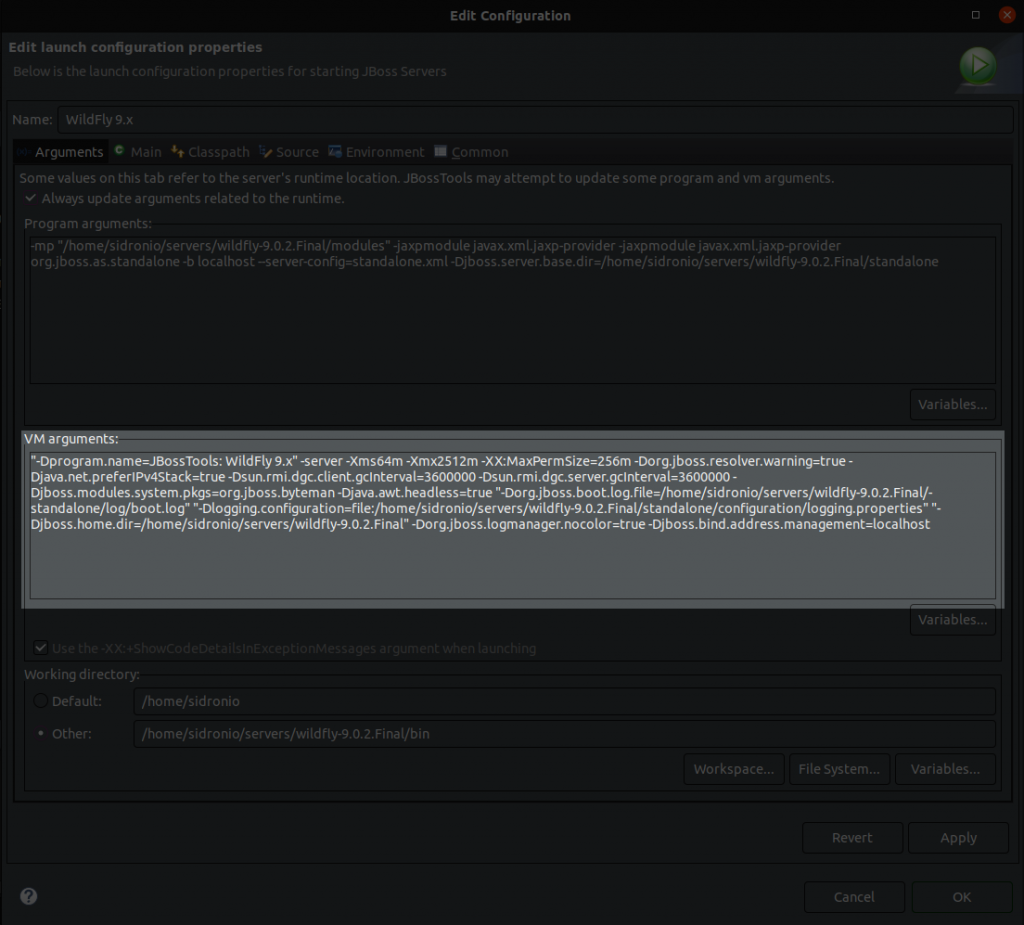
Task: Confirm with the OK button
Action: click(961, 897)
